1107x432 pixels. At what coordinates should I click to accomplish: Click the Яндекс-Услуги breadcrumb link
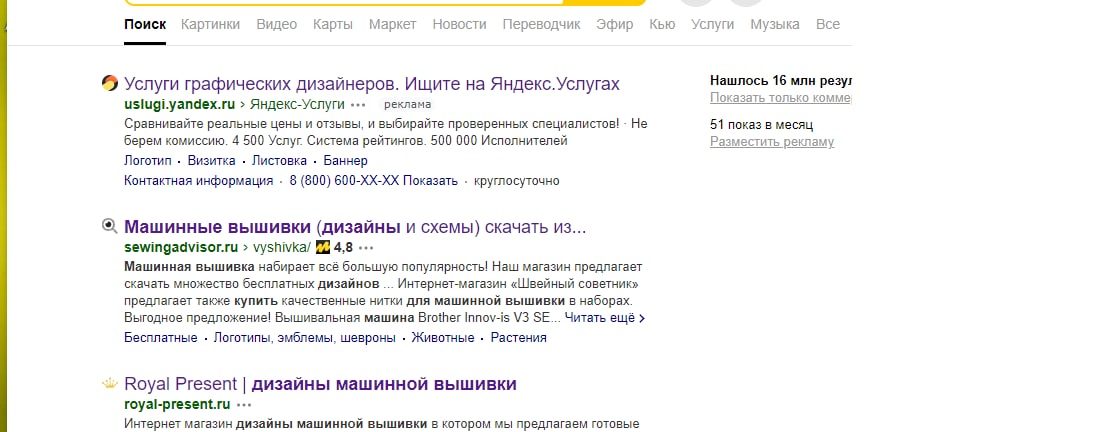tap(297, 104)
